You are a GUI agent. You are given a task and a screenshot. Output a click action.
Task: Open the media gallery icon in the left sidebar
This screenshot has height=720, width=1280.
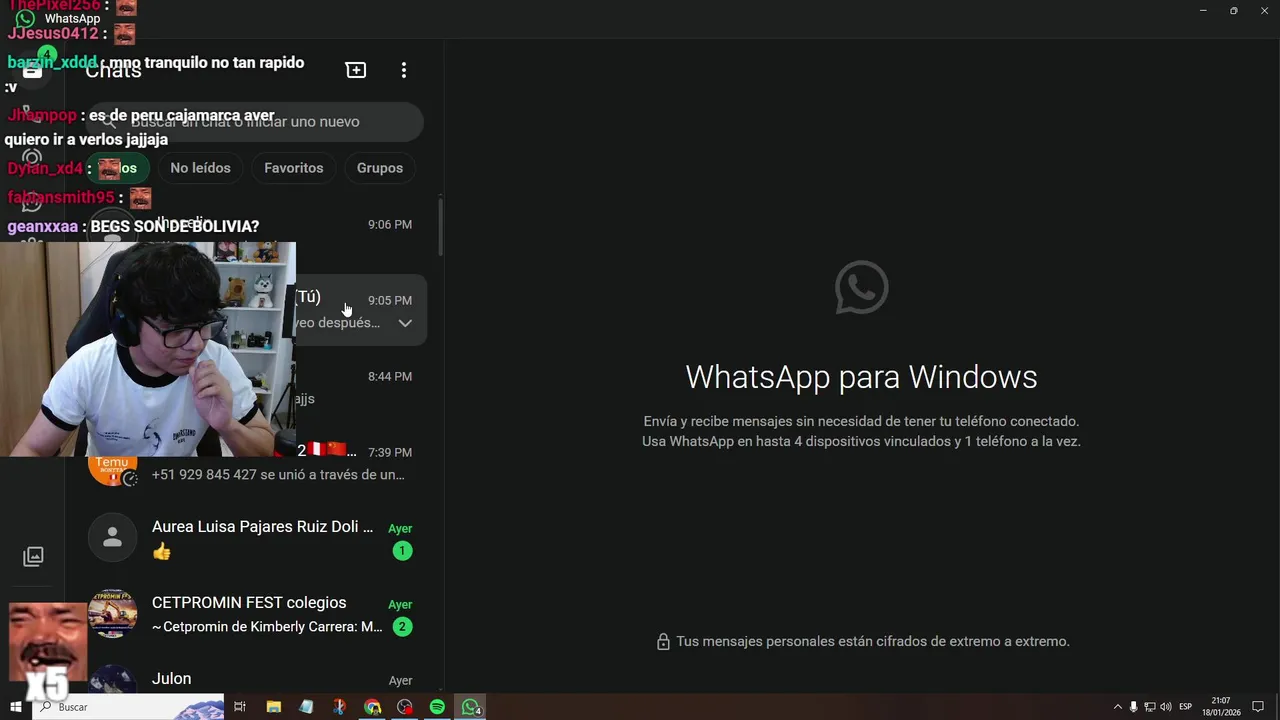point(33,556)
